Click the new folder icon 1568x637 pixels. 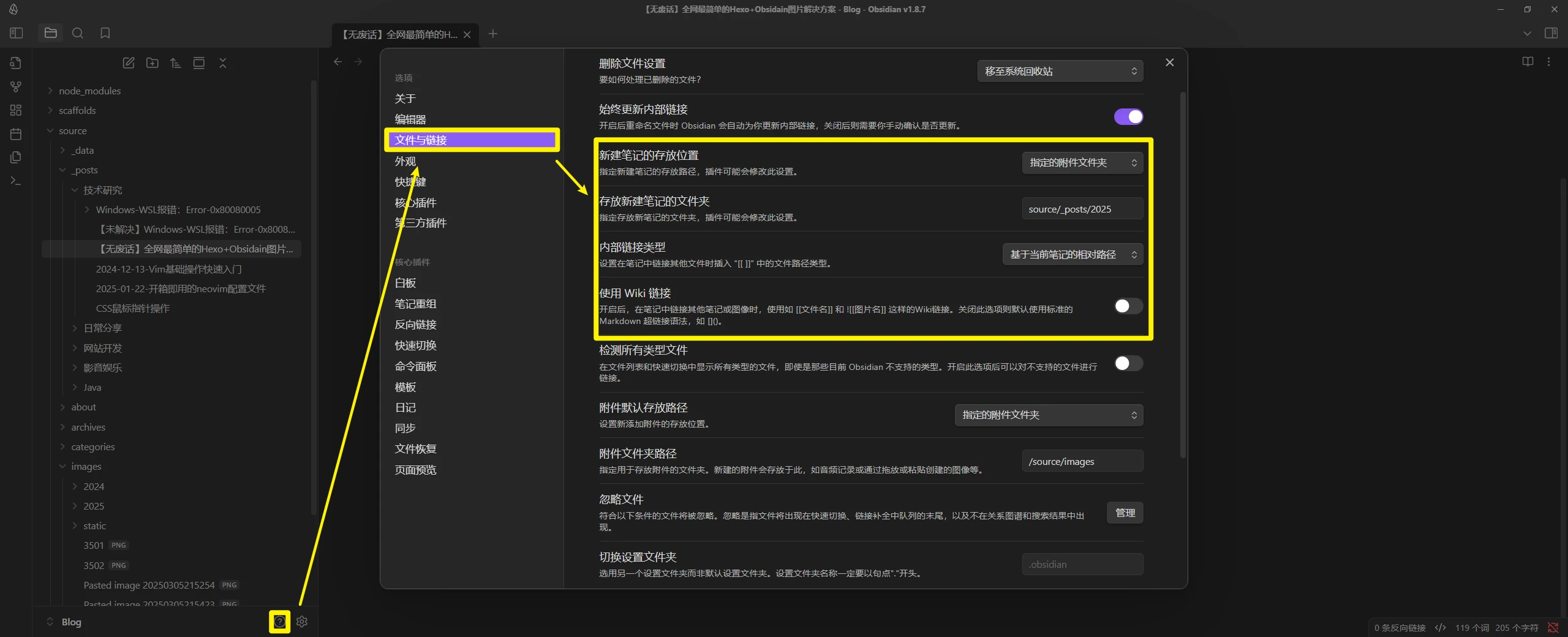(153, 63)
